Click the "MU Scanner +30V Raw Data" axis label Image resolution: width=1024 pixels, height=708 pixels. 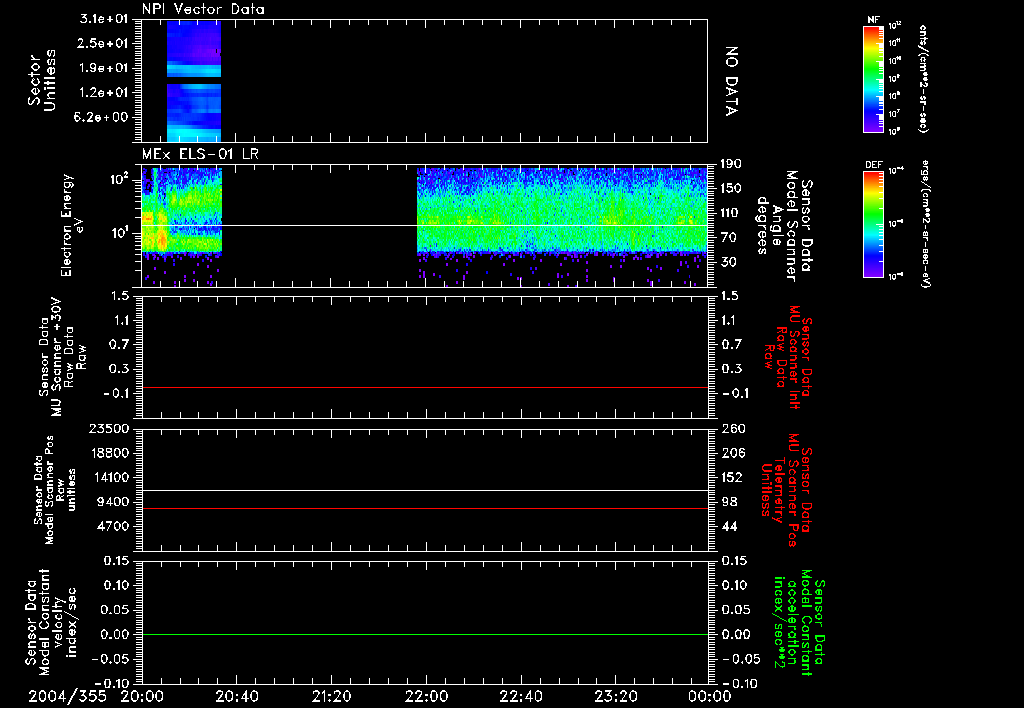point(62,357)
